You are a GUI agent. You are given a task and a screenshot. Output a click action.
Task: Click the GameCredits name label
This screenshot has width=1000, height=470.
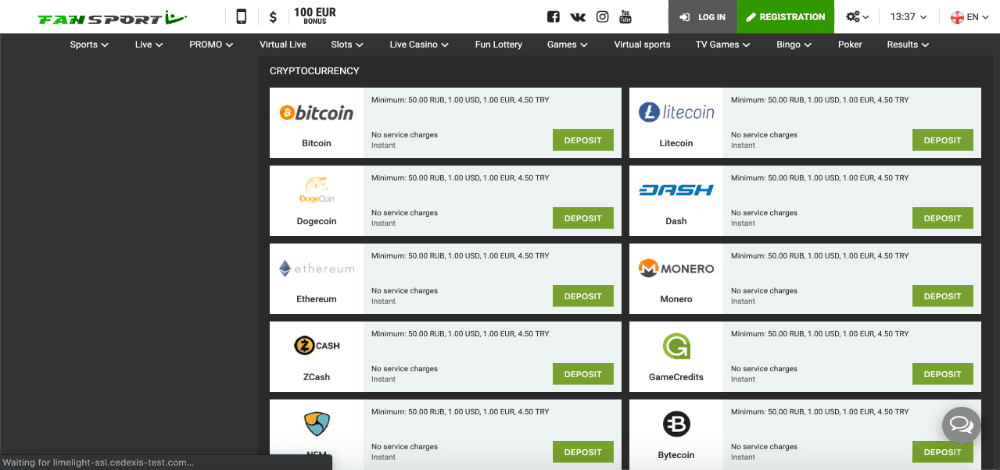pyautogui.click(x=676, y=377)
